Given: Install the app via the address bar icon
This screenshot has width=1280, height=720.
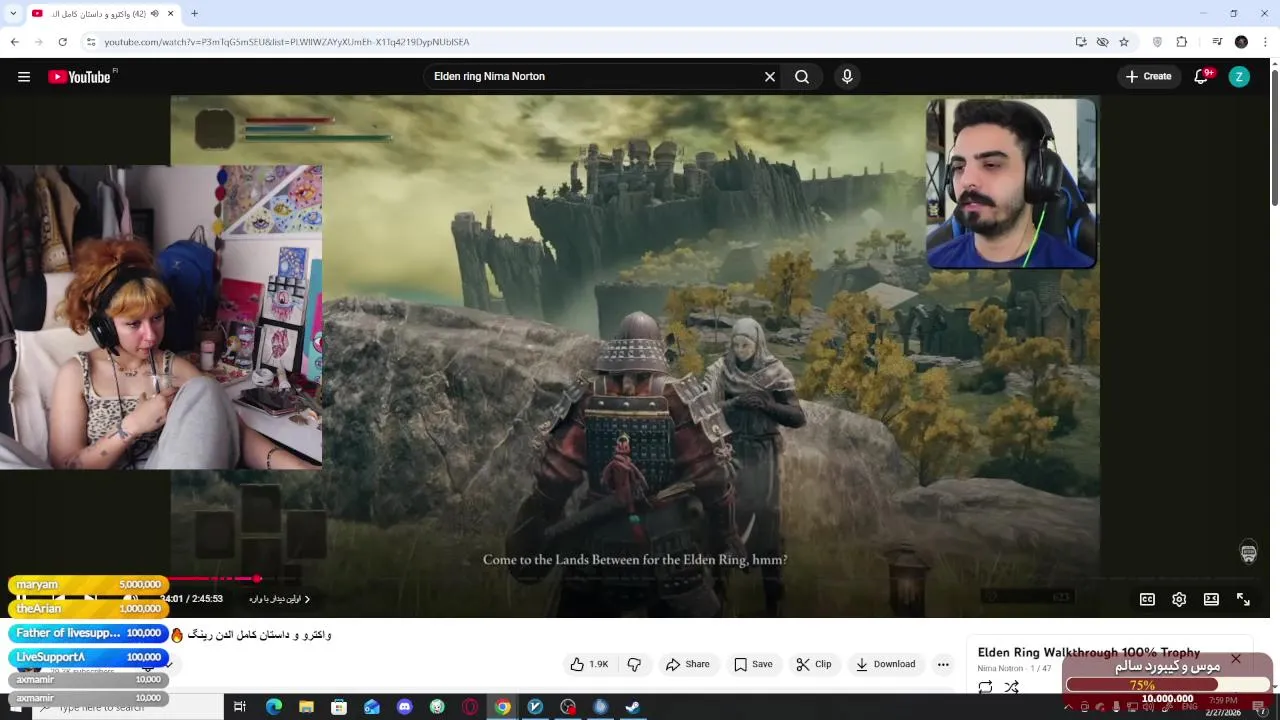Looking at the screenshot, I should pyautogui.click(x=1081, y=42).
